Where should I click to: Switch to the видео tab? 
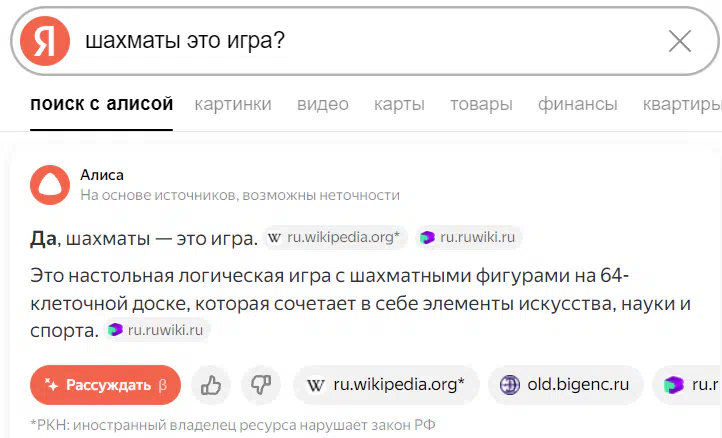[x=323, y=104]
